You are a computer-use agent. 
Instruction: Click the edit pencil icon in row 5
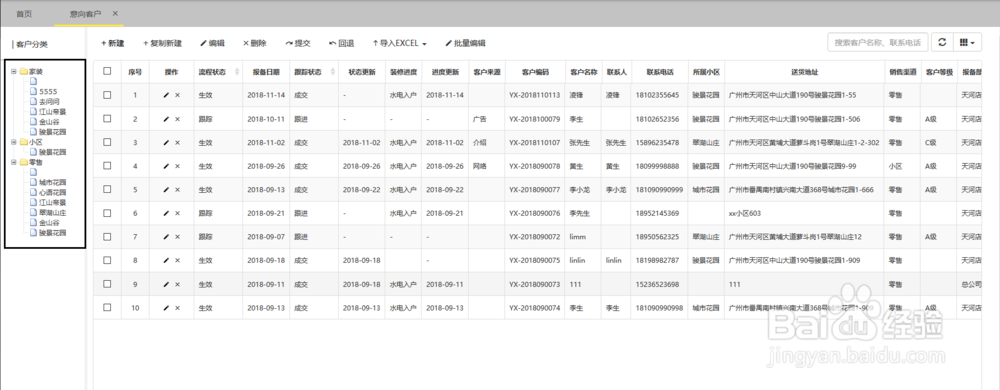166,189
